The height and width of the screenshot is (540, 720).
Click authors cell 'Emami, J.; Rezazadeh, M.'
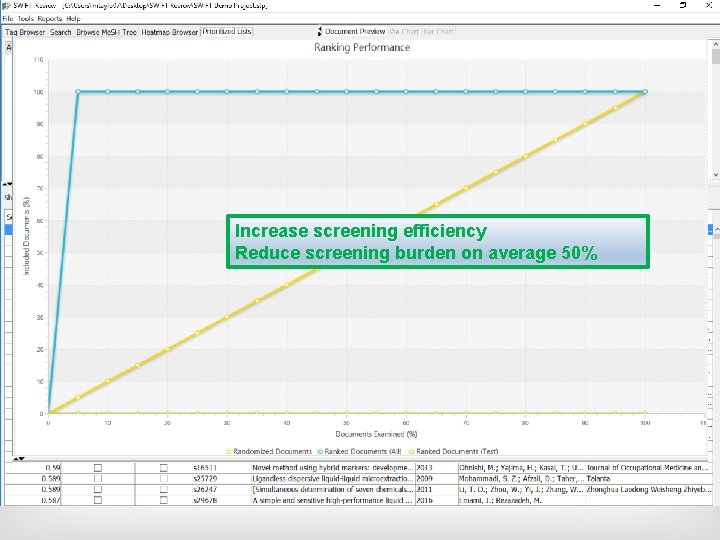tap(501, 500)
